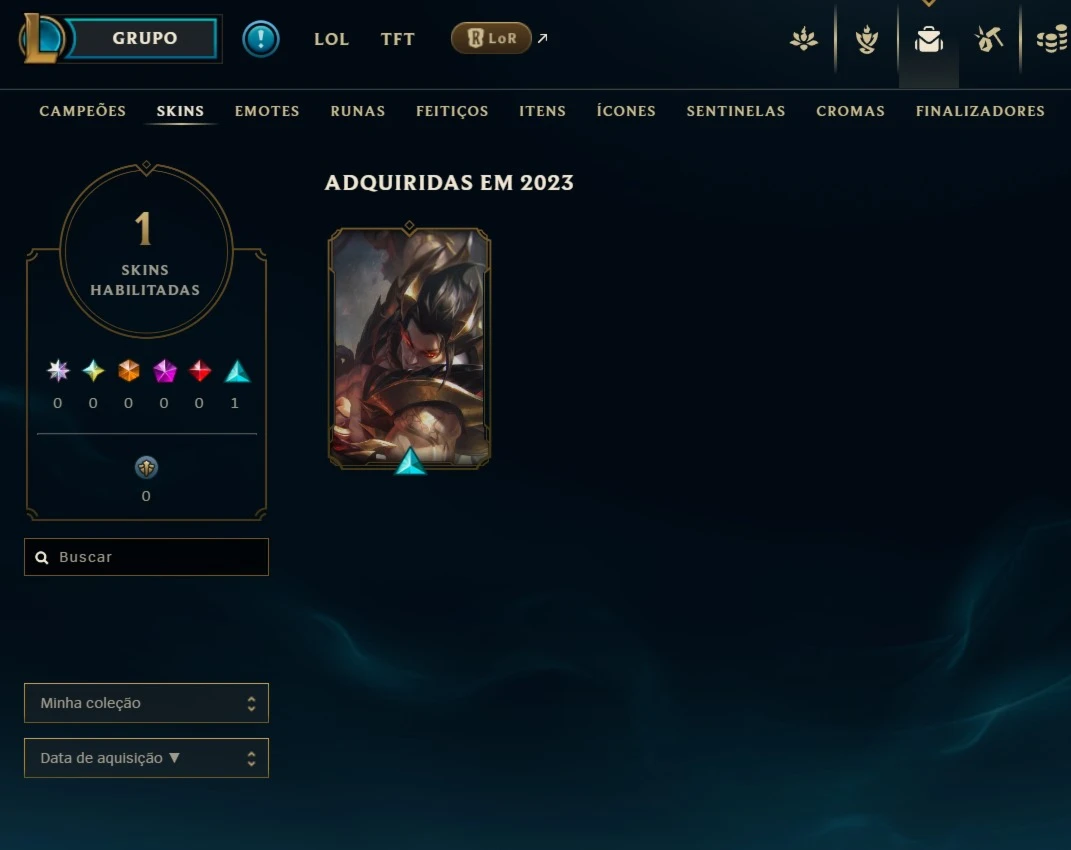This screenshot has width=1071, height=850.
Task: Open the Store coins icon
Action: click(1052, 39)
